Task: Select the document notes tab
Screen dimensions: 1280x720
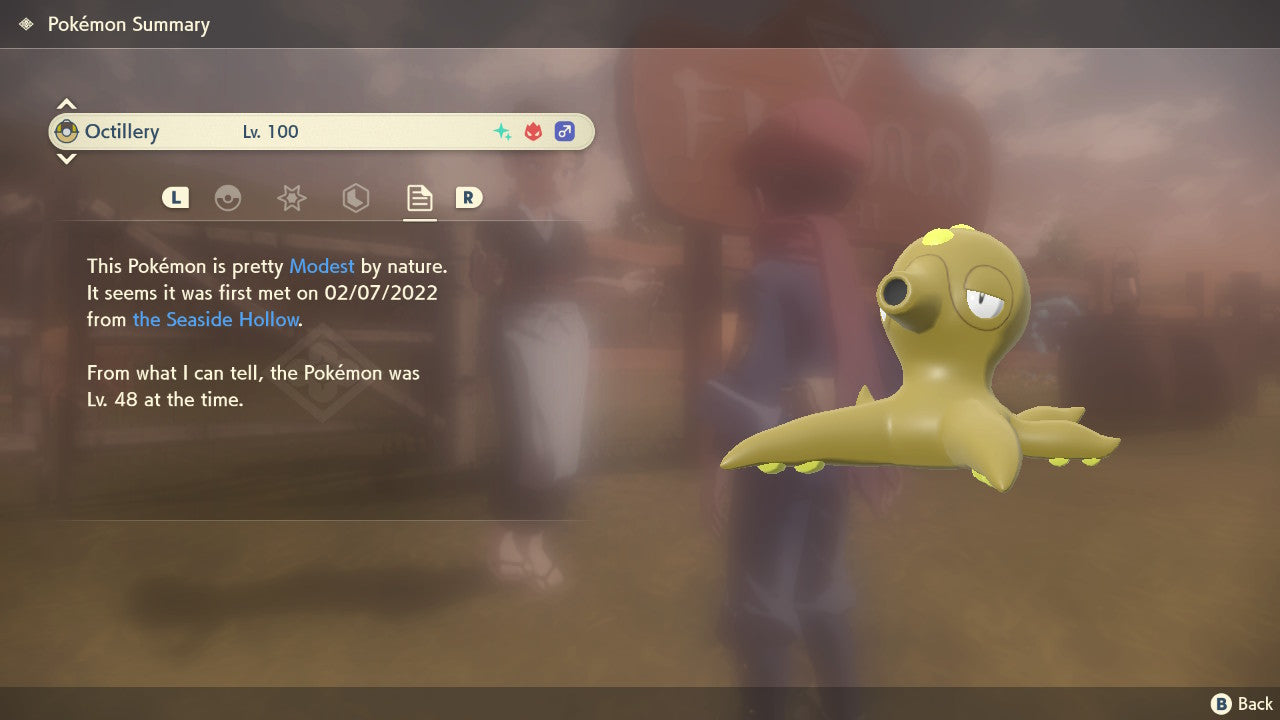Action: coord(419,198)
